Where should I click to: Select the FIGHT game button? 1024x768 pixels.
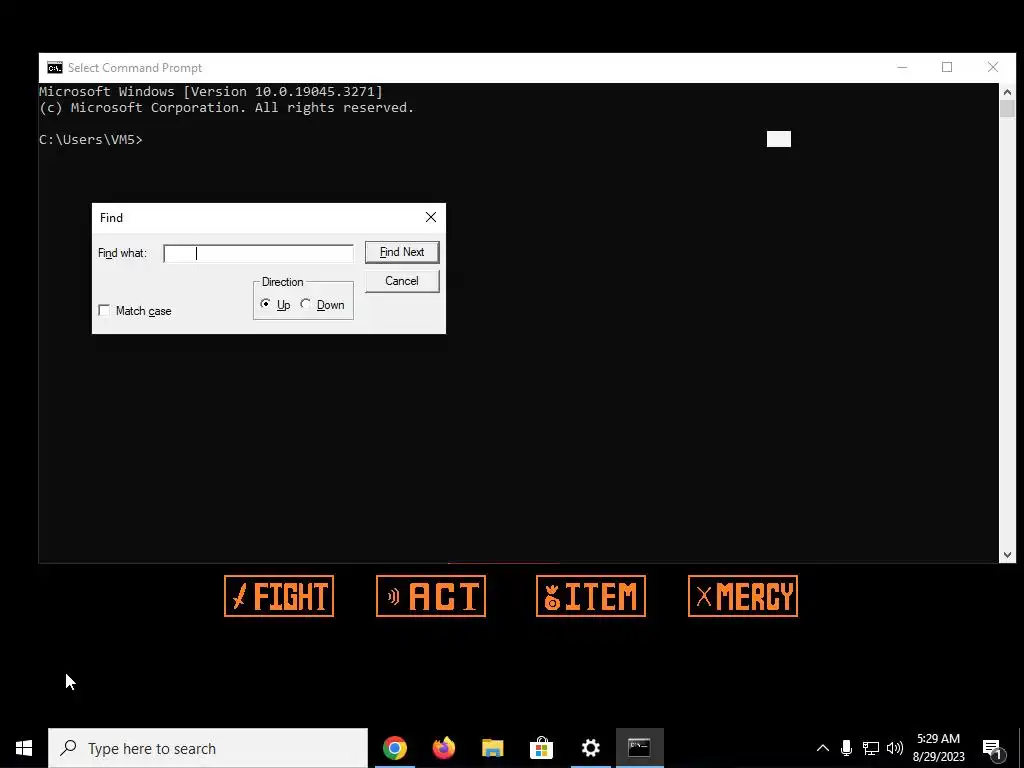279,596
